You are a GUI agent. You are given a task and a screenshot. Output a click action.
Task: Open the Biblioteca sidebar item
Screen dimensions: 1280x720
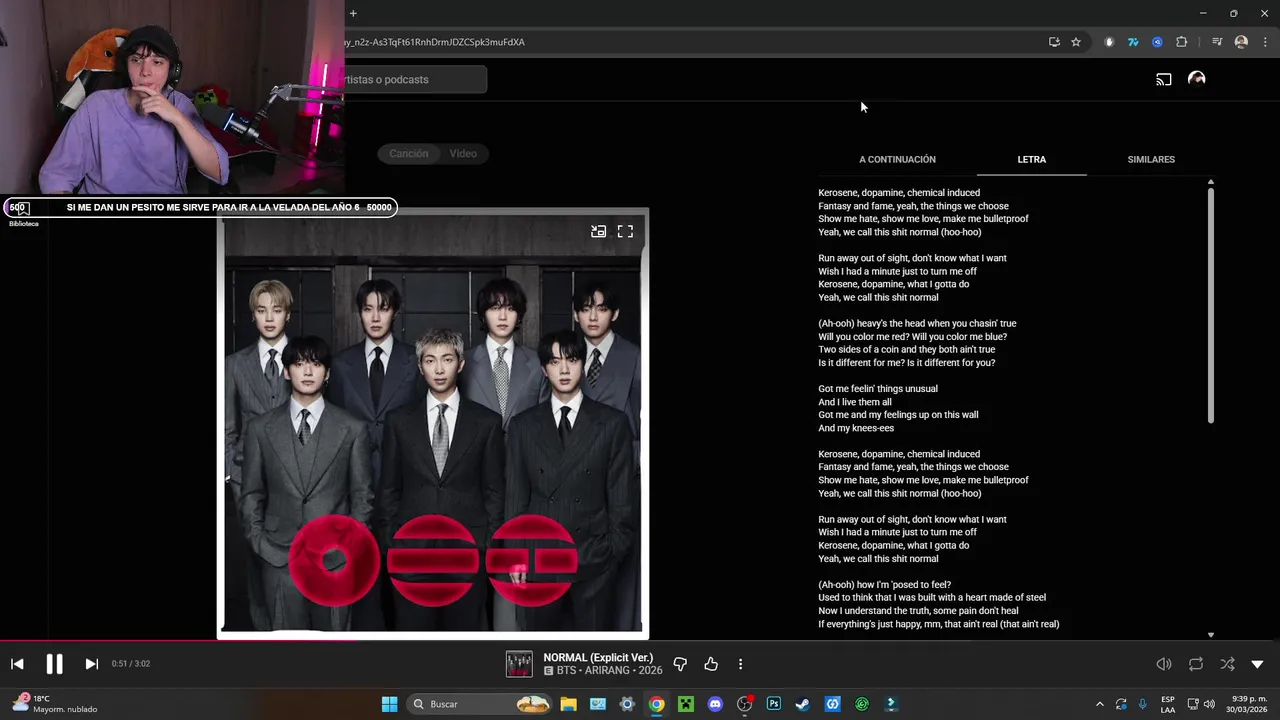(x=23, y=213)
